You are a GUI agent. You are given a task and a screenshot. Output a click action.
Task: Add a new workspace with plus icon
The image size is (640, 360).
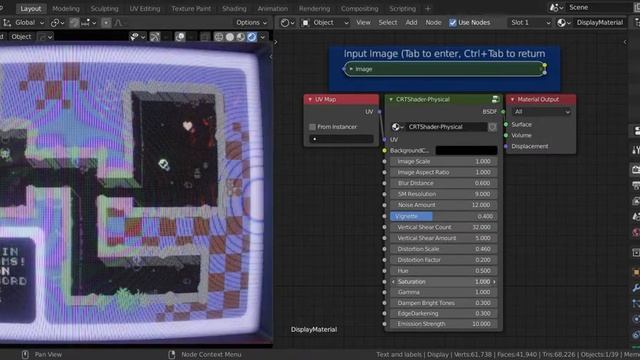point(428,9)
